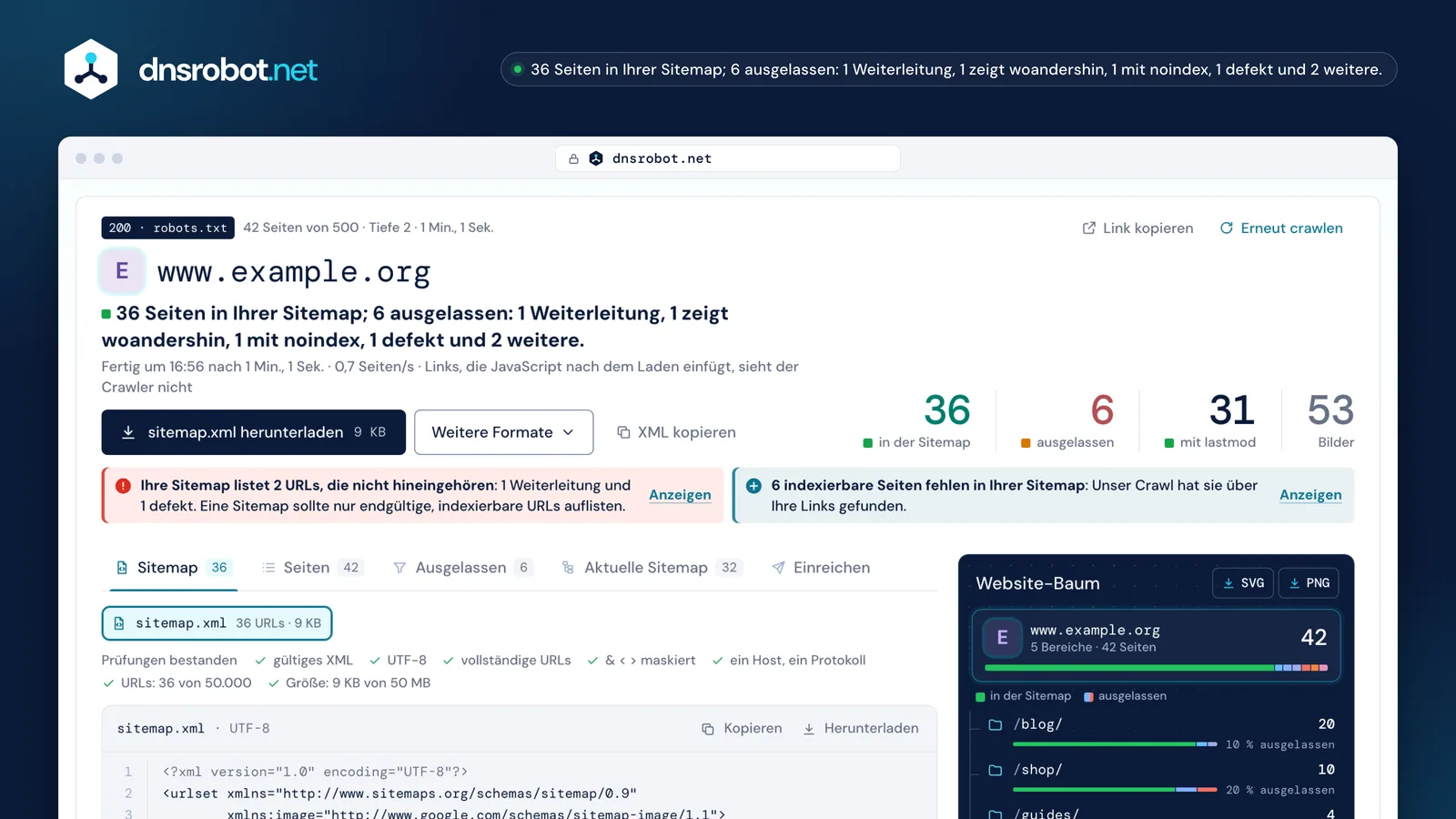Click the 31 mit lastmod stat
1456x819 pixels.
[1210, 420]
